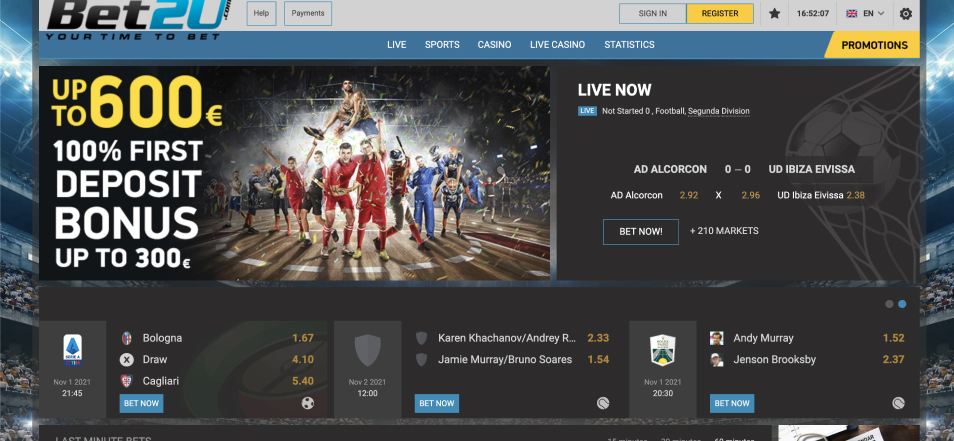
Task: Select the first grey carousel dot
Action: pos(890,304)
